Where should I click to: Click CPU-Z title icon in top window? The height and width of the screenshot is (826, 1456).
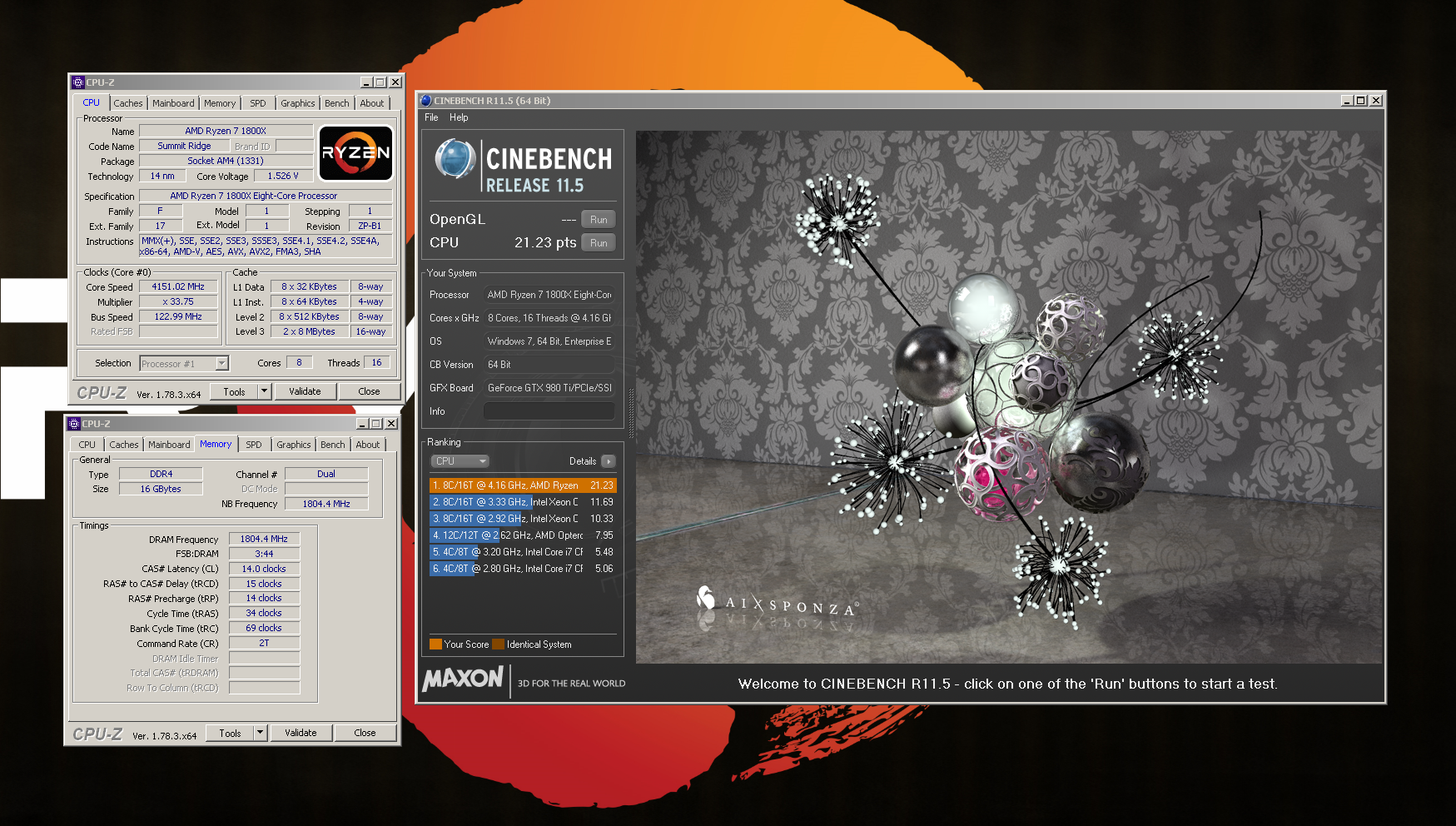[78, 82]
